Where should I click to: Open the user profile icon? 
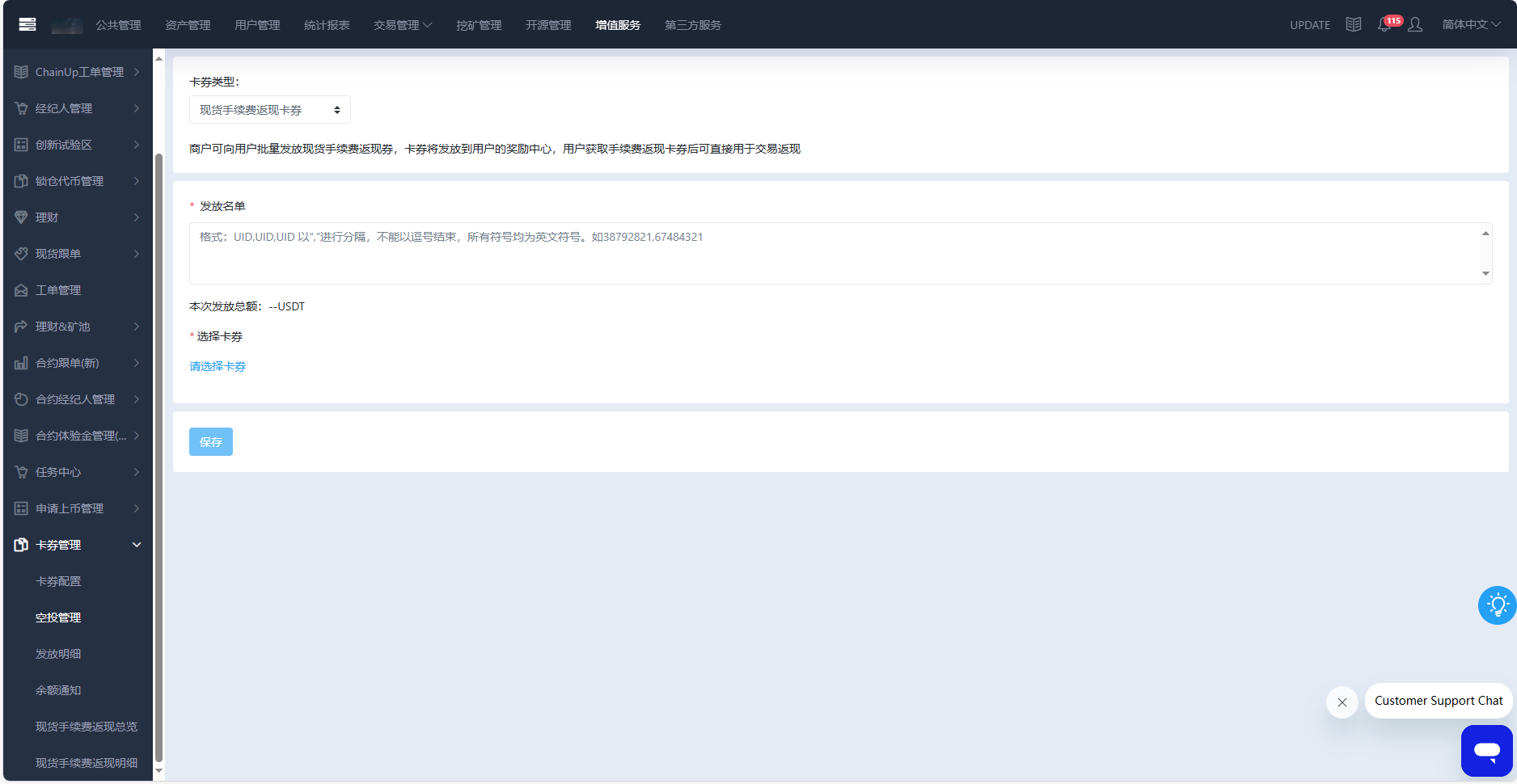(x=1415, y=24)
